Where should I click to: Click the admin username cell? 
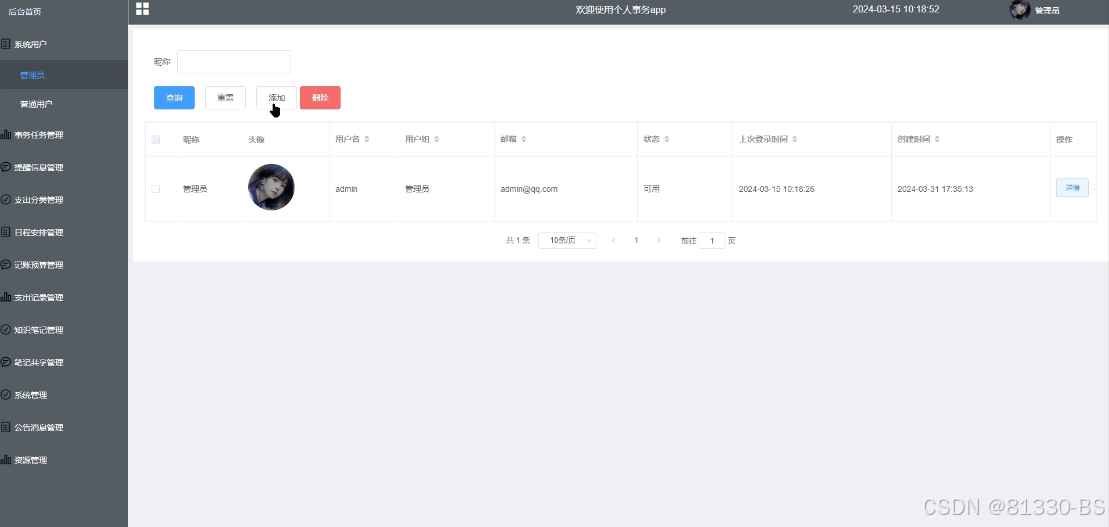tap(347, 189)
